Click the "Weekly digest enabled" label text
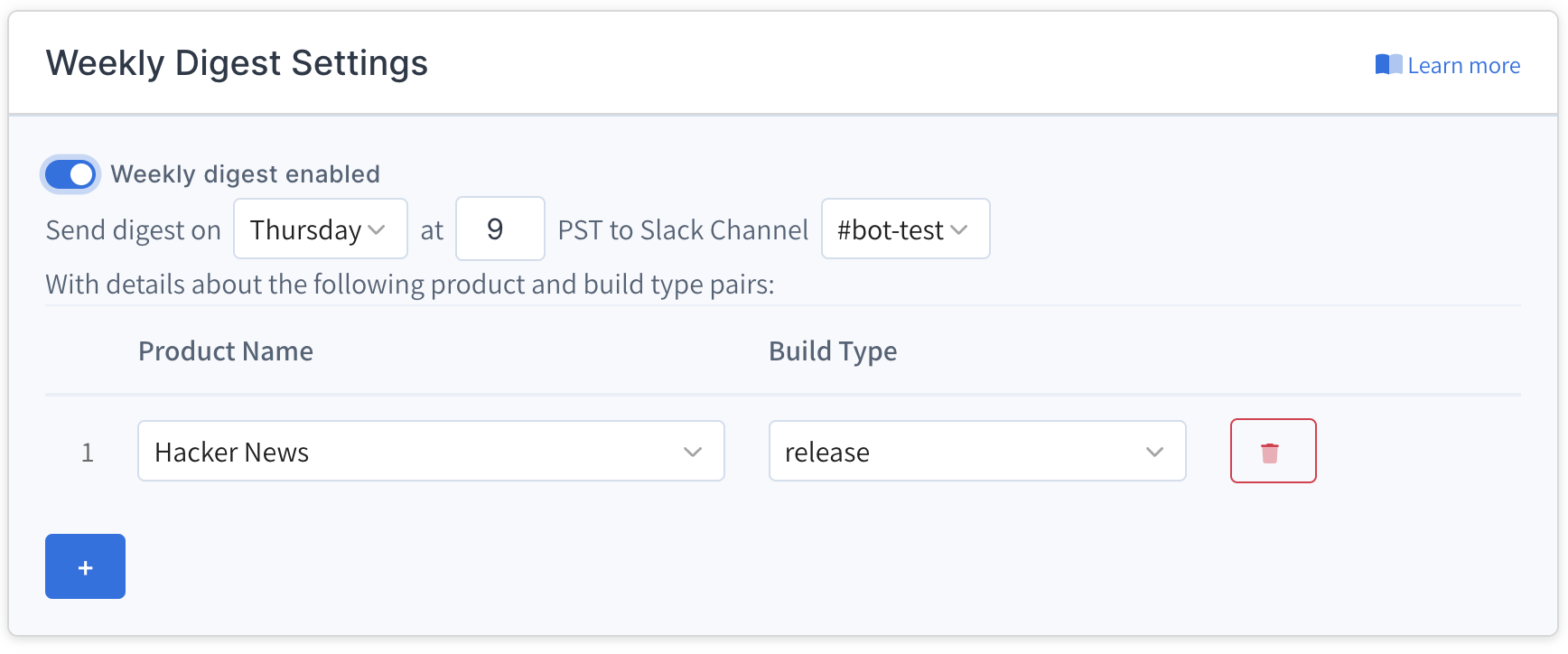This screenshot has height=654, width=1568. [245, 174]
